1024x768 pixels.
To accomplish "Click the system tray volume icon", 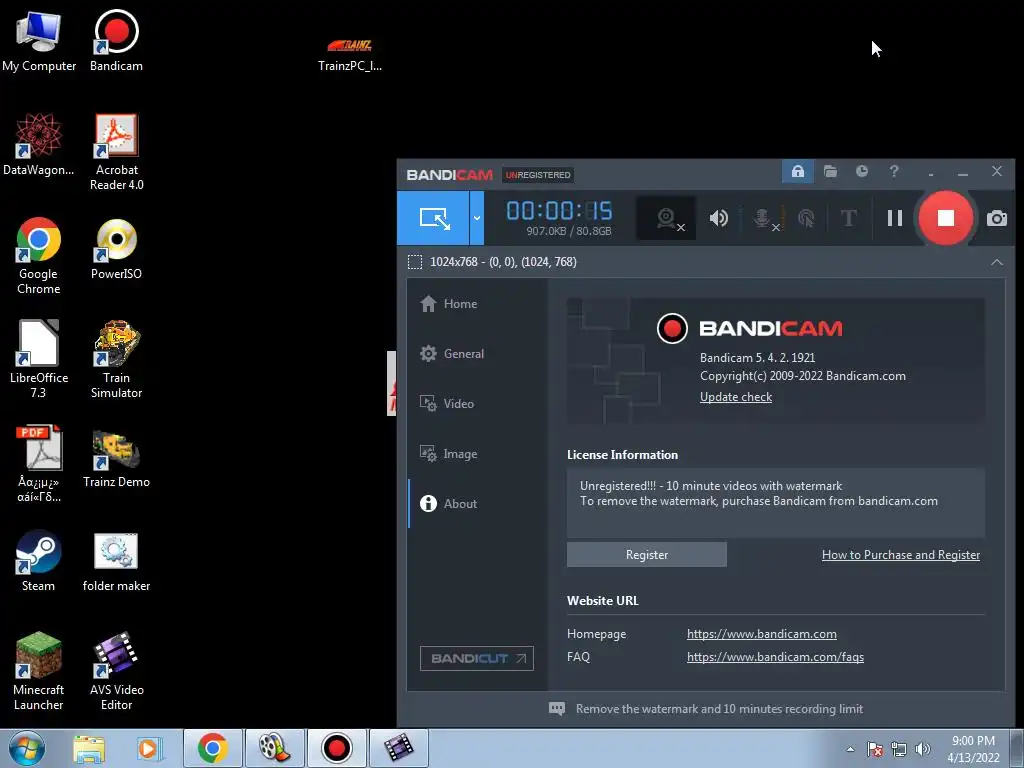I will click(923, 749).
